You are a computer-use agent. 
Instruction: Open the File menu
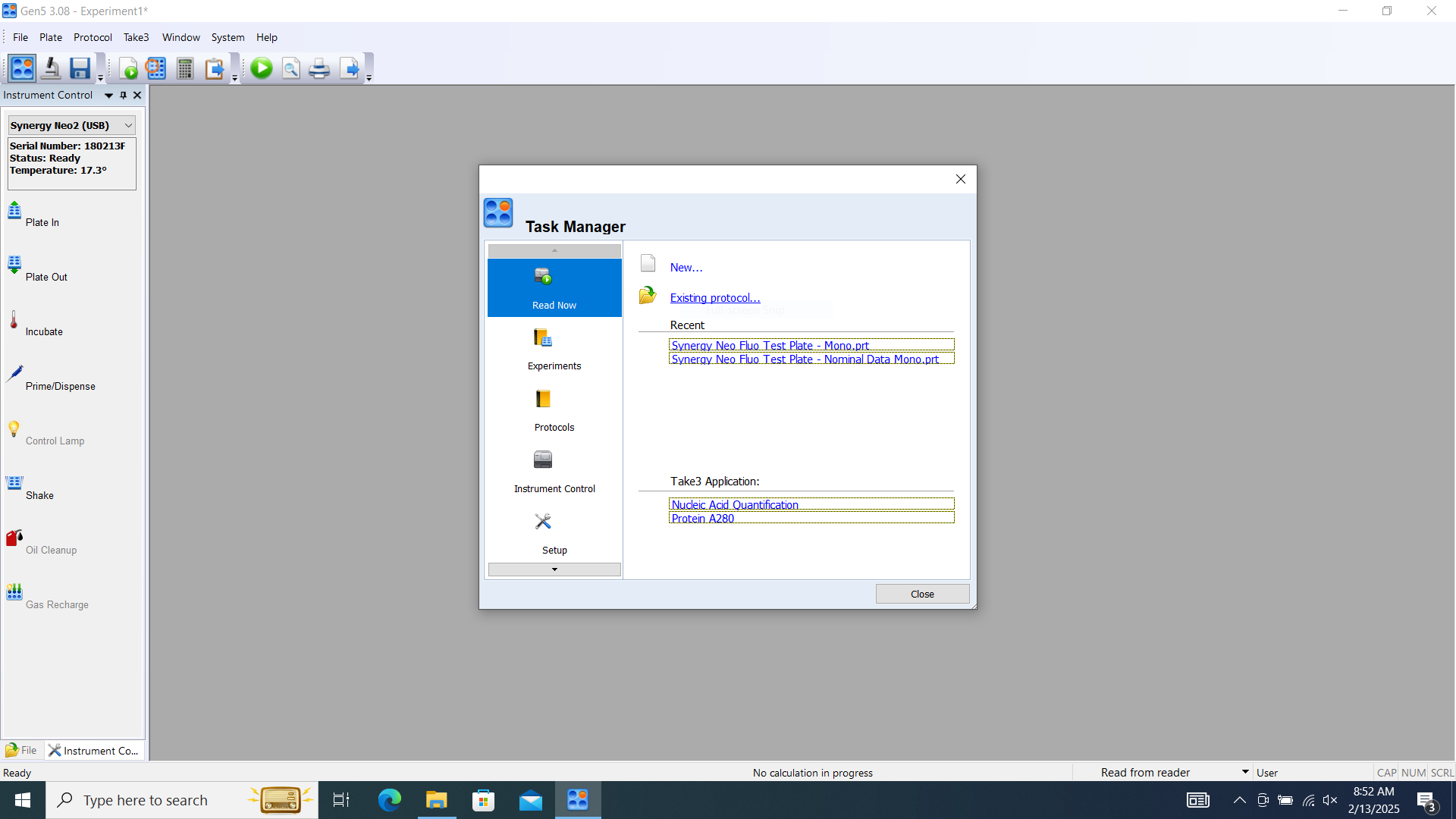[20, 37]
